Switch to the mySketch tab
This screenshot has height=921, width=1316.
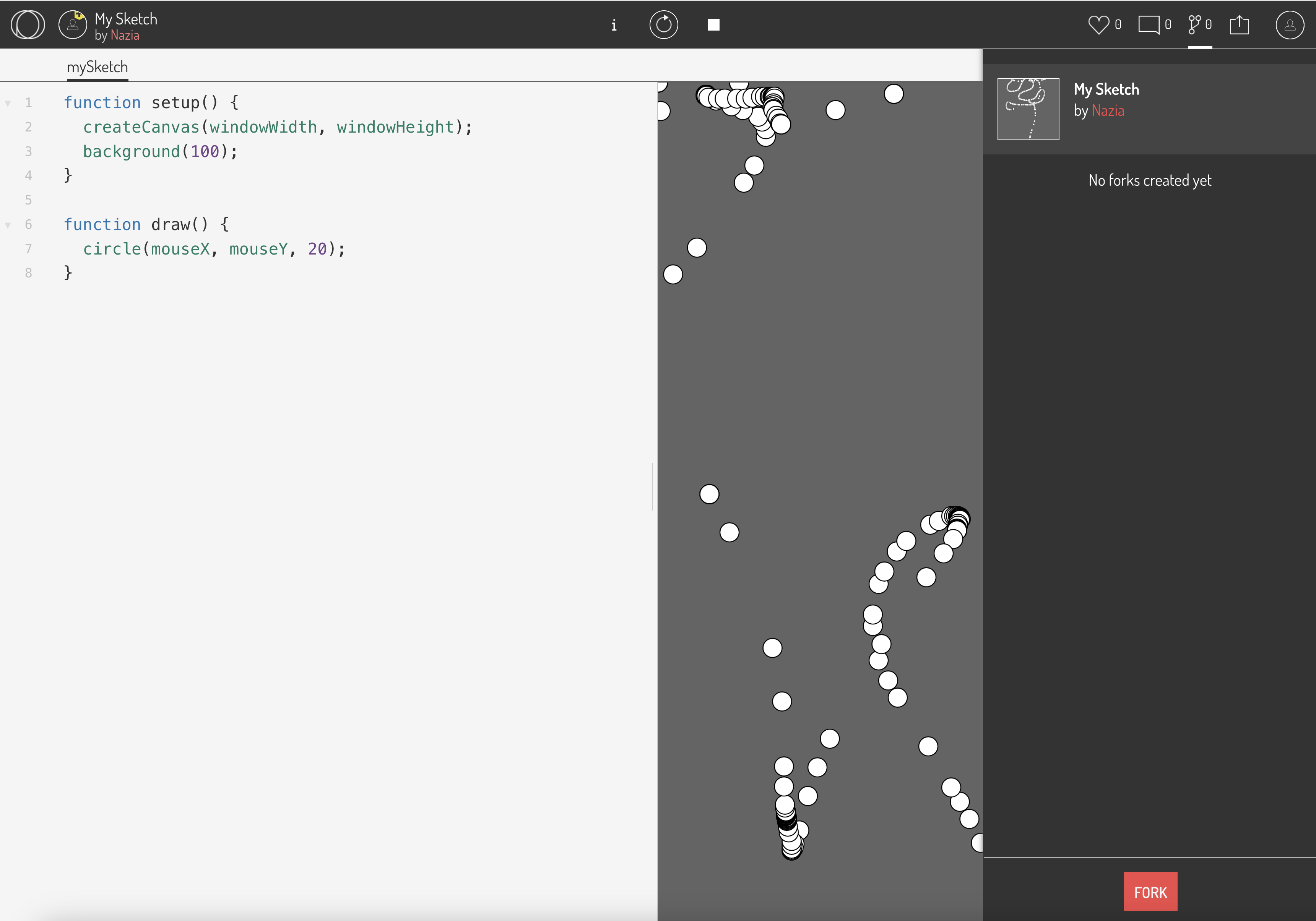coord(97,66)
